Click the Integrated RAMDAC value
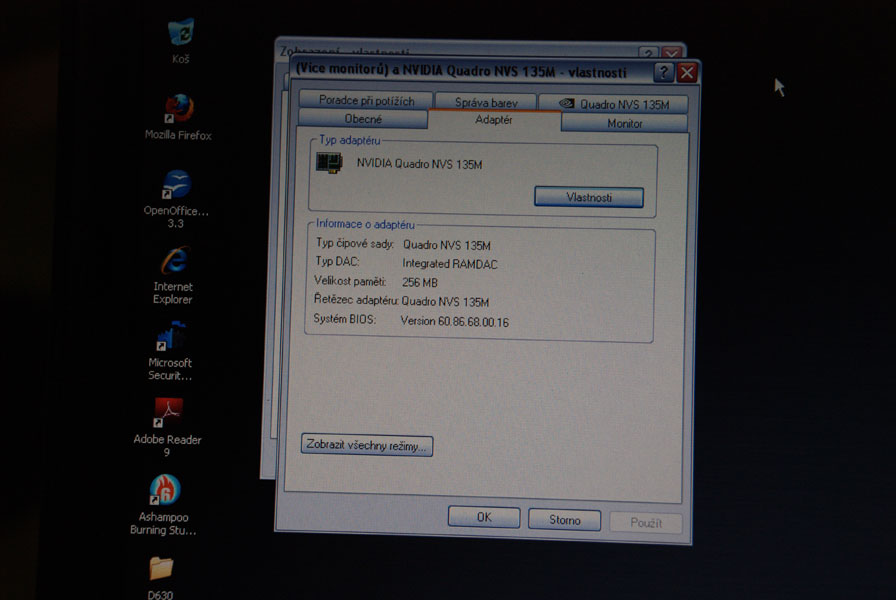The height and width of the screenshot is (600, 896). 450,264
